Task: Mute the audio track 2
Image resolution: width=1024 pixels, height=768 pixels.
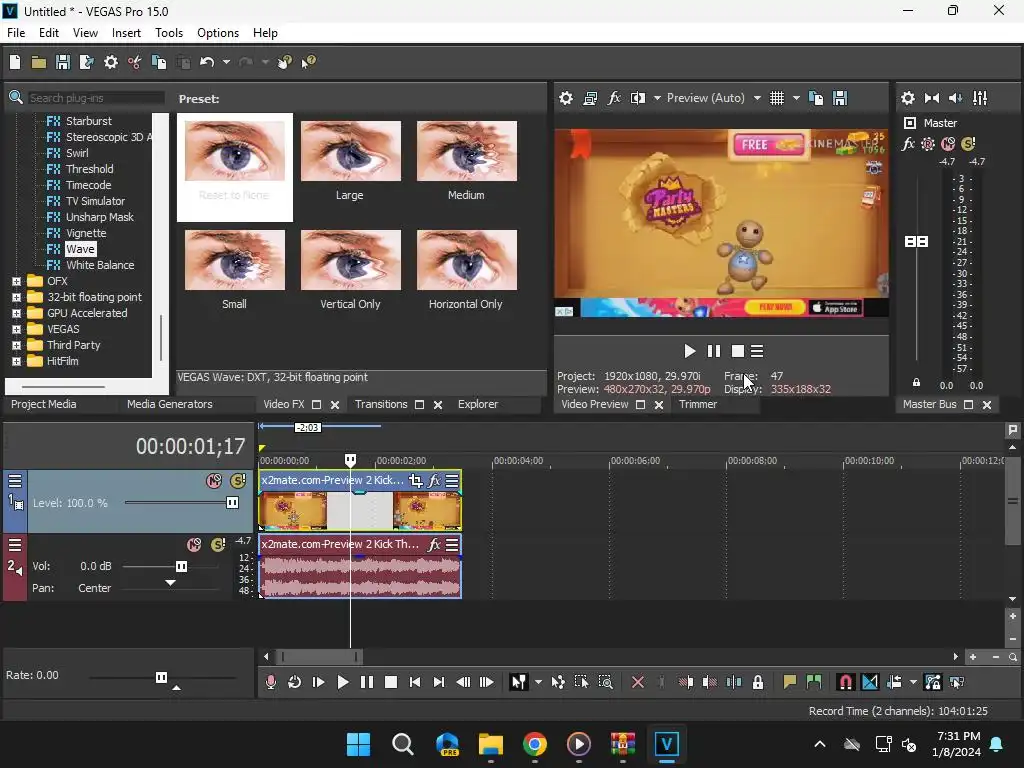Action: [194, 545]
